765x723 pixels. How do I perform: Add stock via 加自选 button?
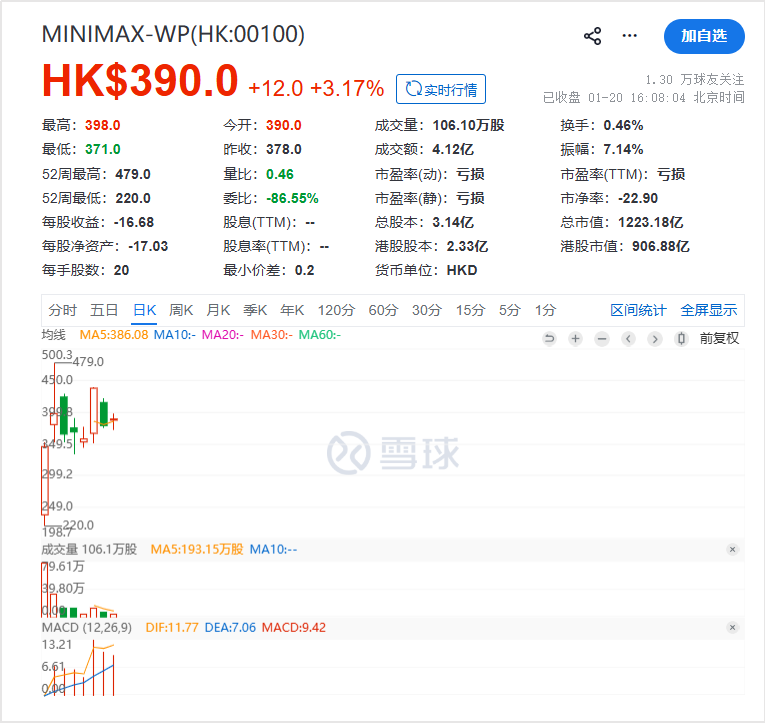[704, 36]
